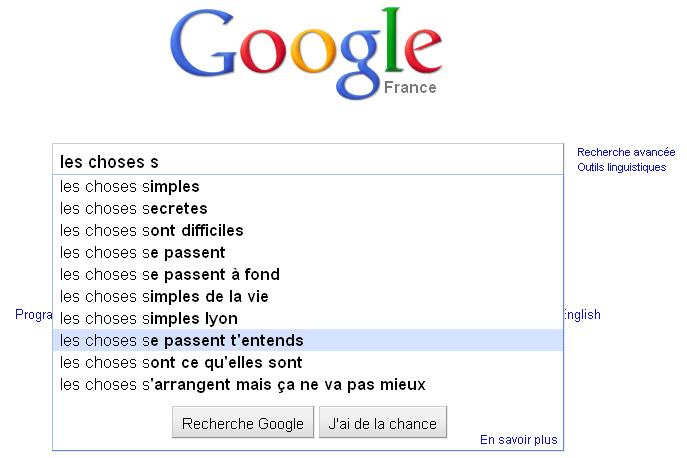
Task: Click the partially hidden Programmes link
Action: [x=34, y=314]
